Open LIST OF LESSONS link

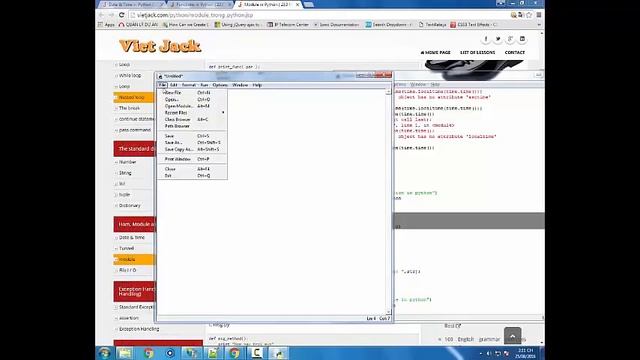[x=478, y=52]
